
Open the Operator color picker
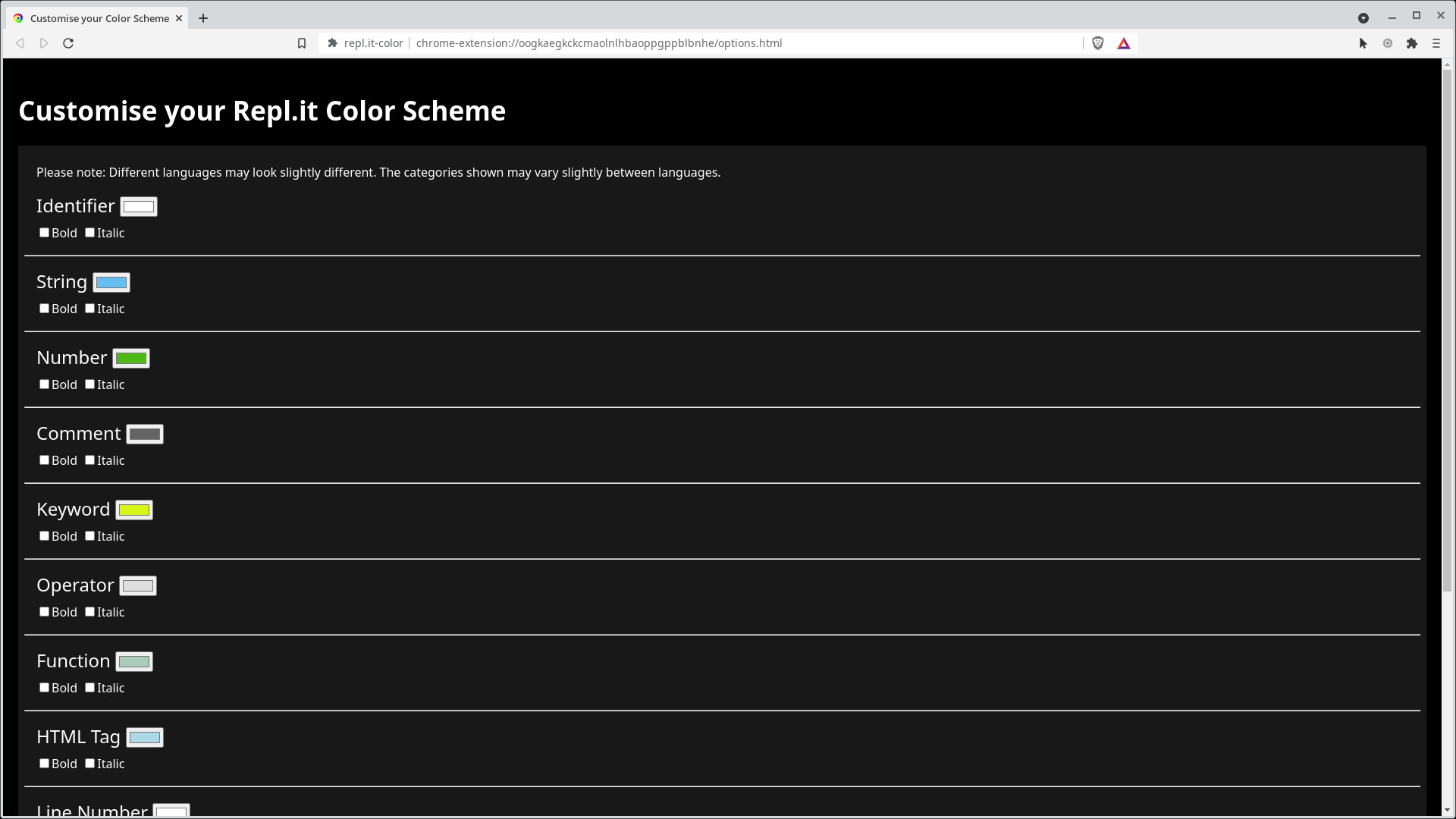[x=138, y=585]
